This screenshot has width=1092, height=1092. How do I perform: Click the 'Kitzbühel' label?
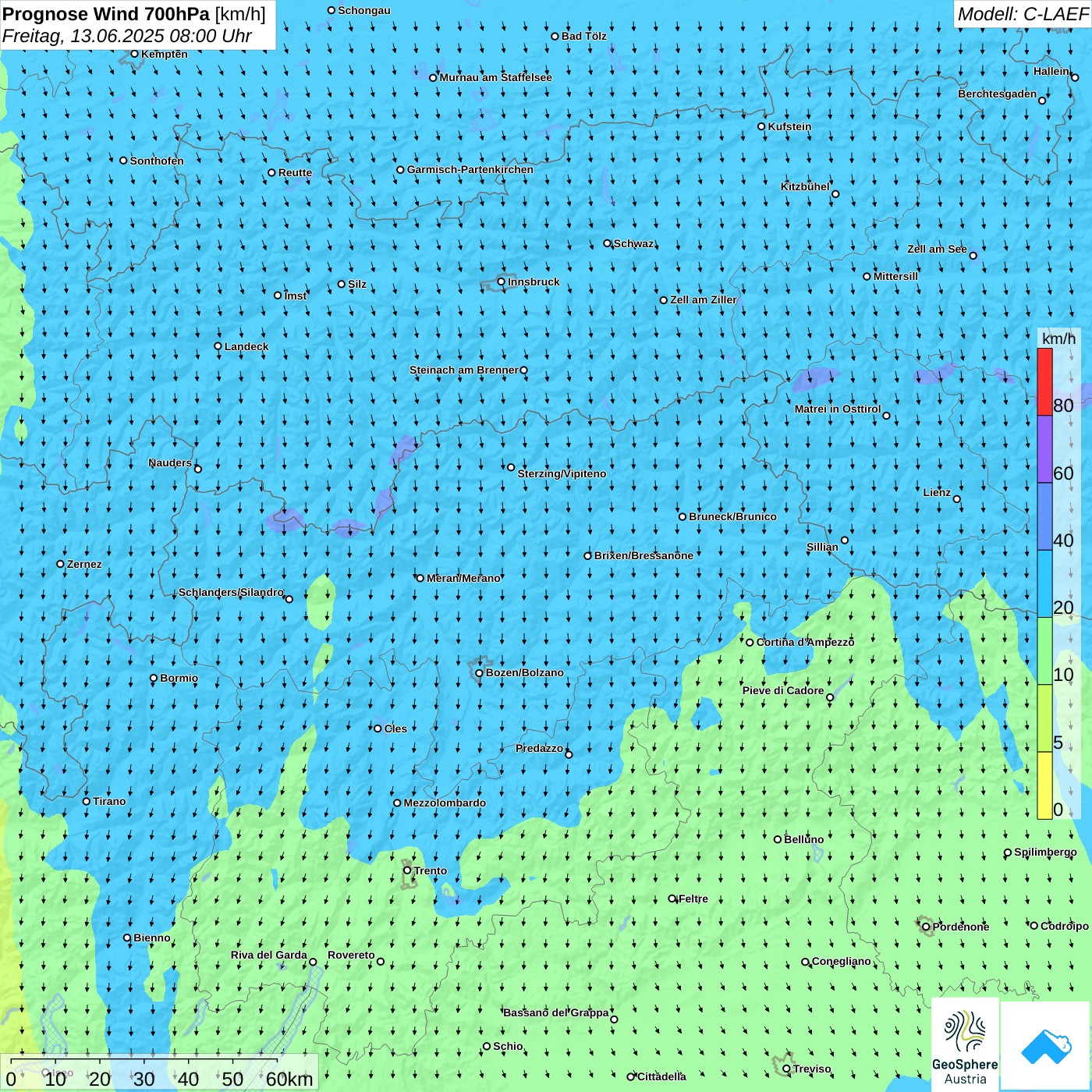[x=805, y=186]
